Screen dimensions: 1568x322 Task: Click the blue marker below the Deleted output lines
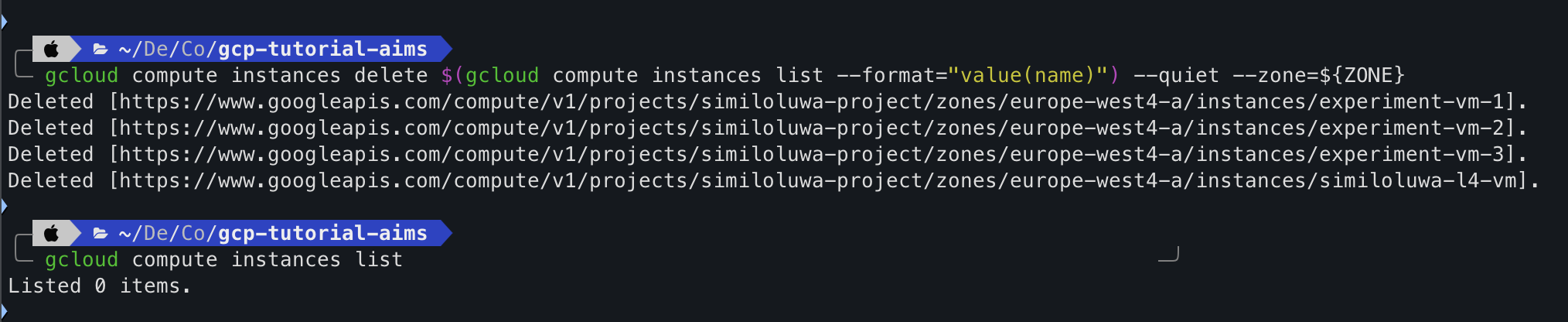pyautogui.click(x=4, y=206)
